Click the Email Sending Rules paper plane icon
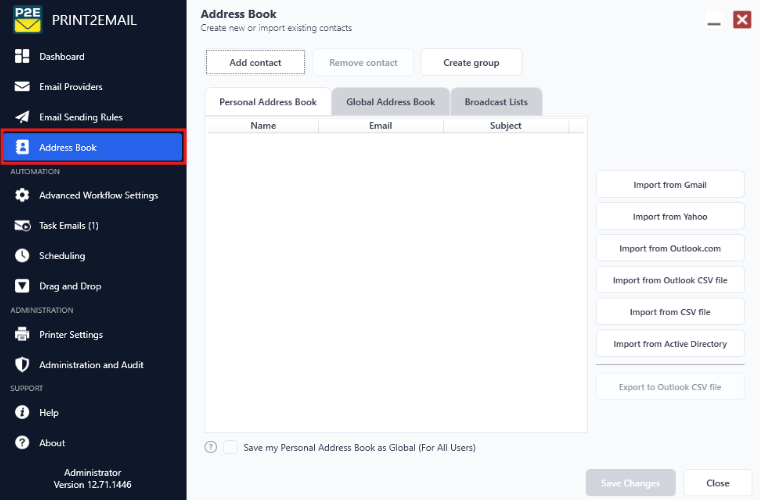Screen dimensions: 760x500 pos(22,117)
